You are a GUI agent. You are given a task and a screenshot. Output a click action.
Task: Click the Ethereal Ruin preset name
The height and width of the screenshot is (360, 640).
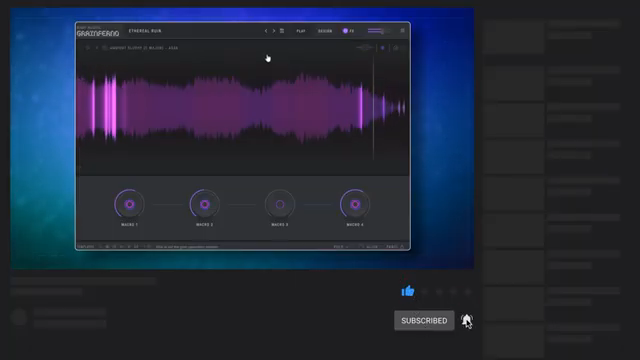(x=145, y=31)
